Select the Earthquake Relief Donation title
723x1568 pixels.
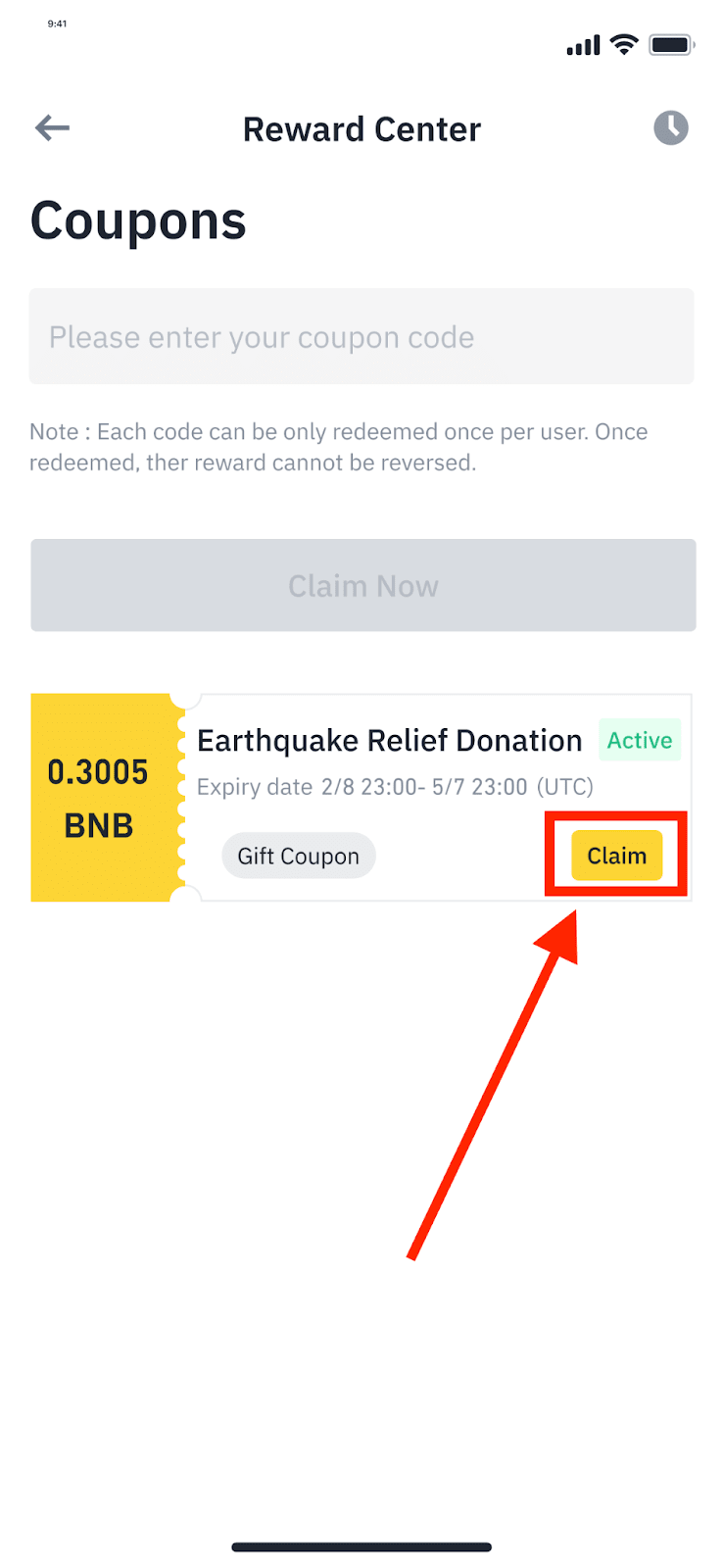click(390, 741)
